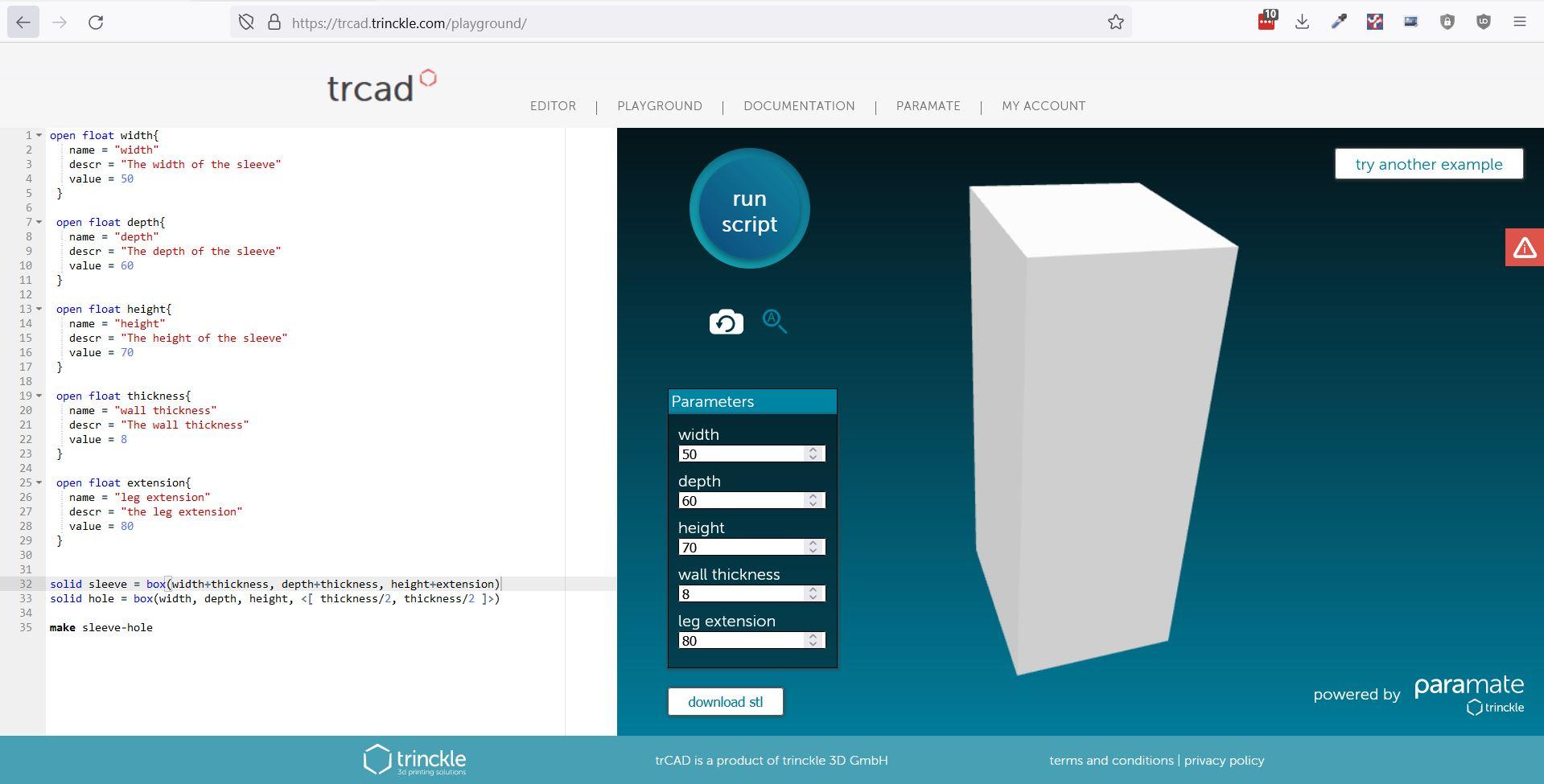Bookmark the page using the star icon
Image resolution: width=1544 pixels, height=784 pixels.
(x=1115, y=22)
